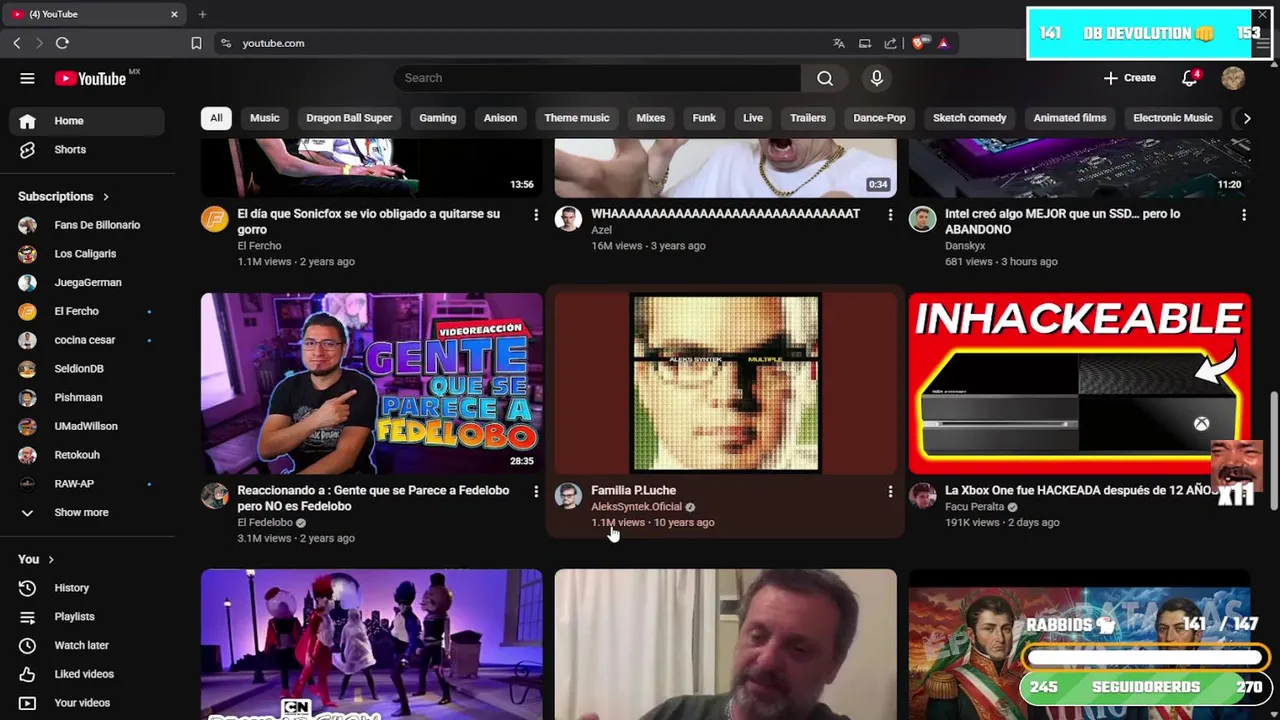1280x720 pixels.
Task: Open options for Familia P.Luche video
Action: [x=890, y=492]
